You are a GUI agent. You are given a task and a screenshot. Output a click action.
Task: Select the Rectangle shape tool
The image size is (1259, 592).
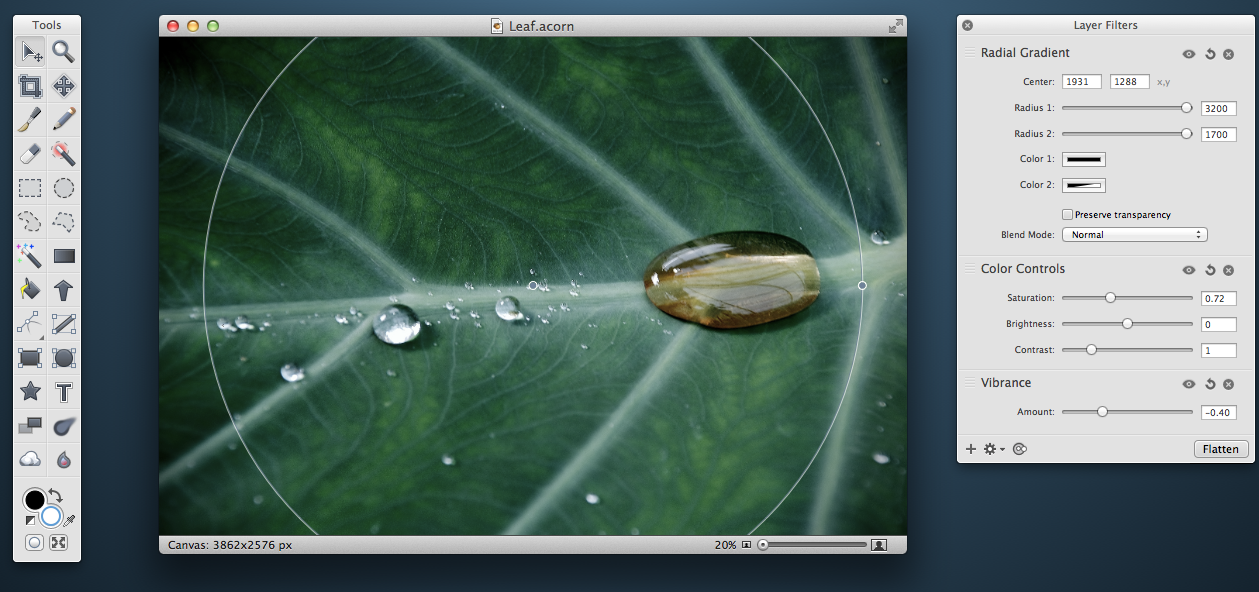pyautogui.click(x=31, y=358)
